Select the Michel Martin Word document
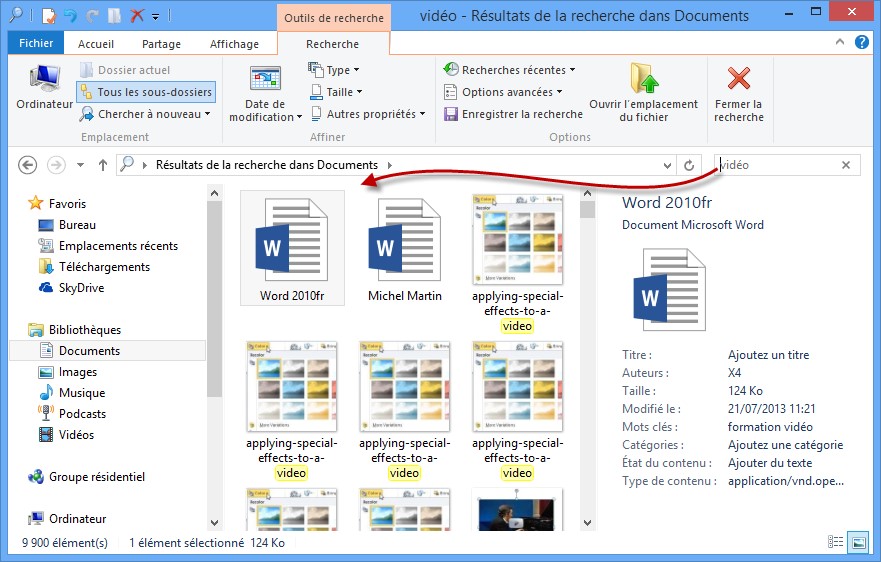Image resolution: width=881 pixels, height=562 pixels. click(404, 250)
